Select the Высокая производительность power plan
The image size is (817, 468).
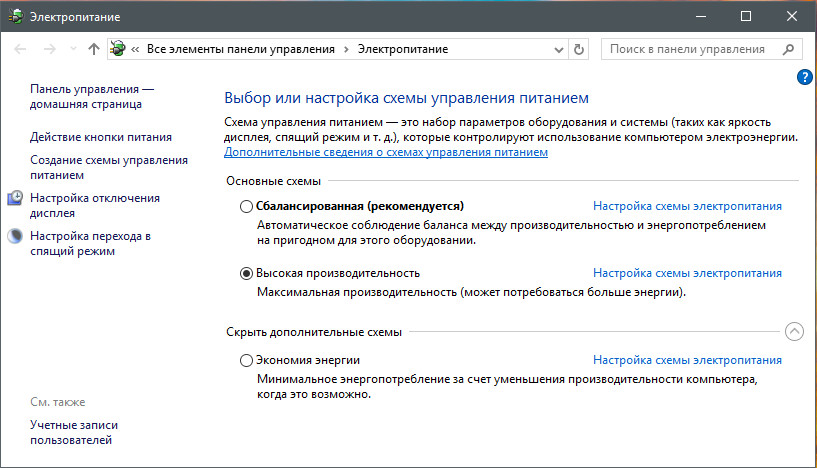(247, 273)
